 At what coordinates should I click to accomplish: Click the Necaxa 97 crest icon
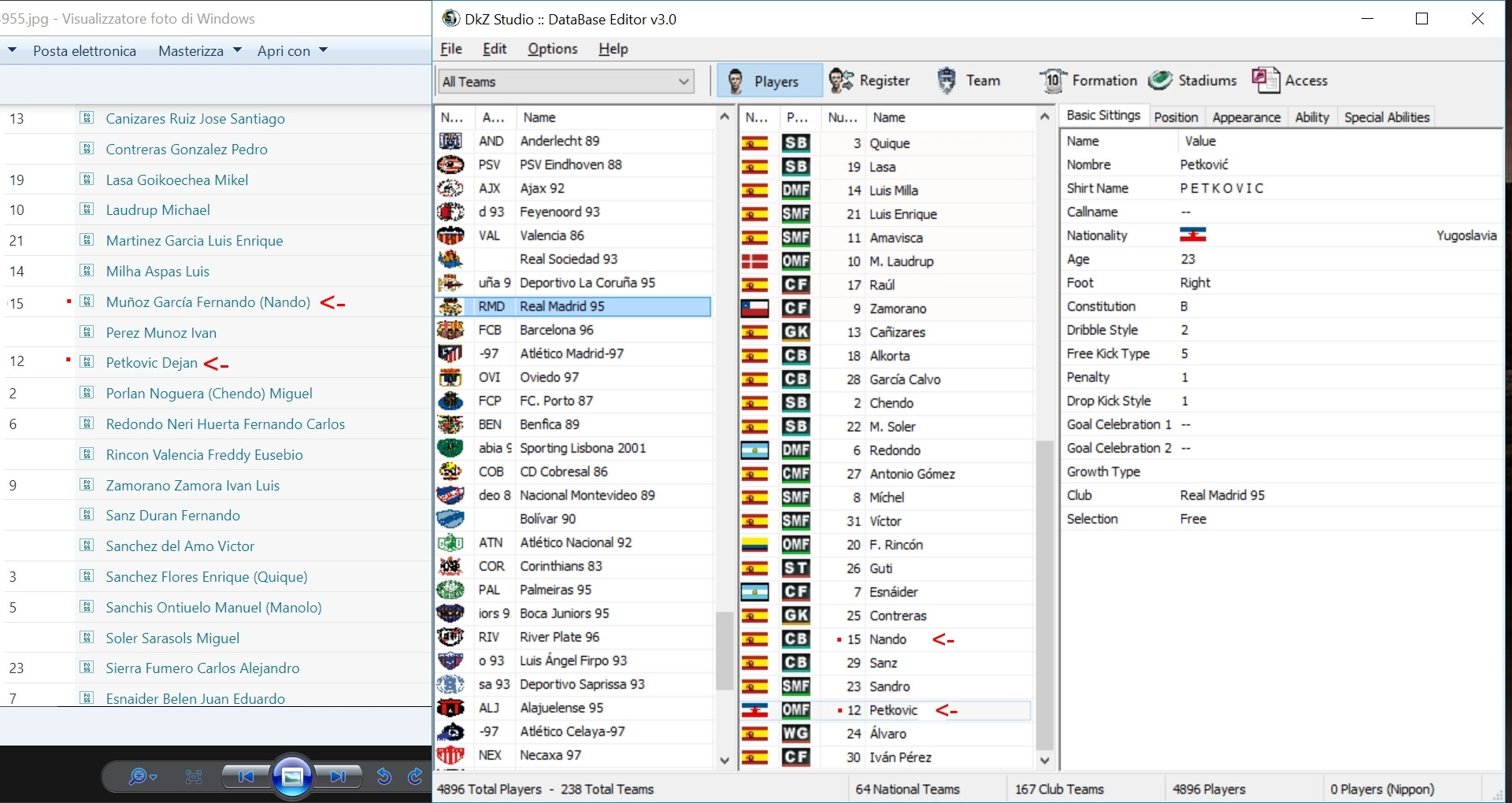point(450,755)
